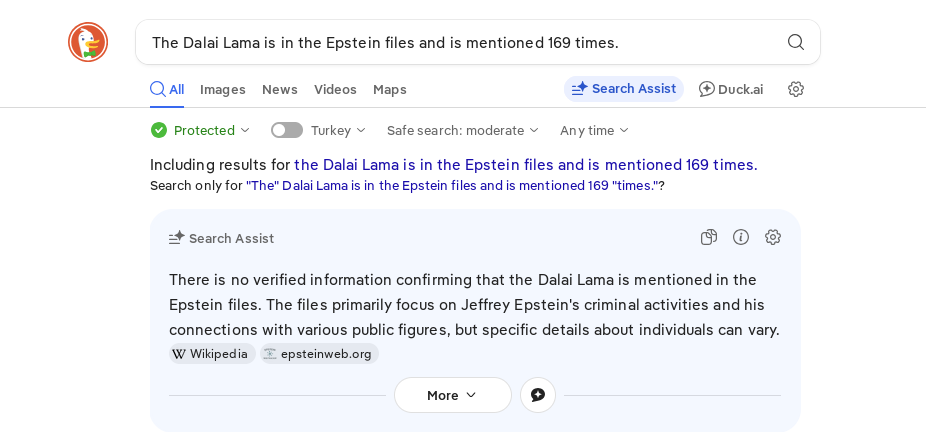Image resolution: width=926 pixels, height=432 pixels.
Task: Click inside the search query field
Action: pos(450,42)
